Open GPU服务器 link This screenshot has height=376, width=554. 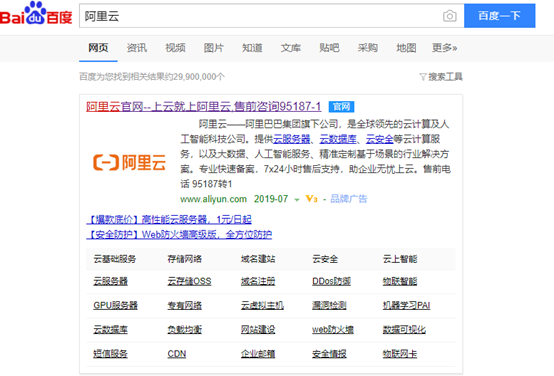point(116,305)
